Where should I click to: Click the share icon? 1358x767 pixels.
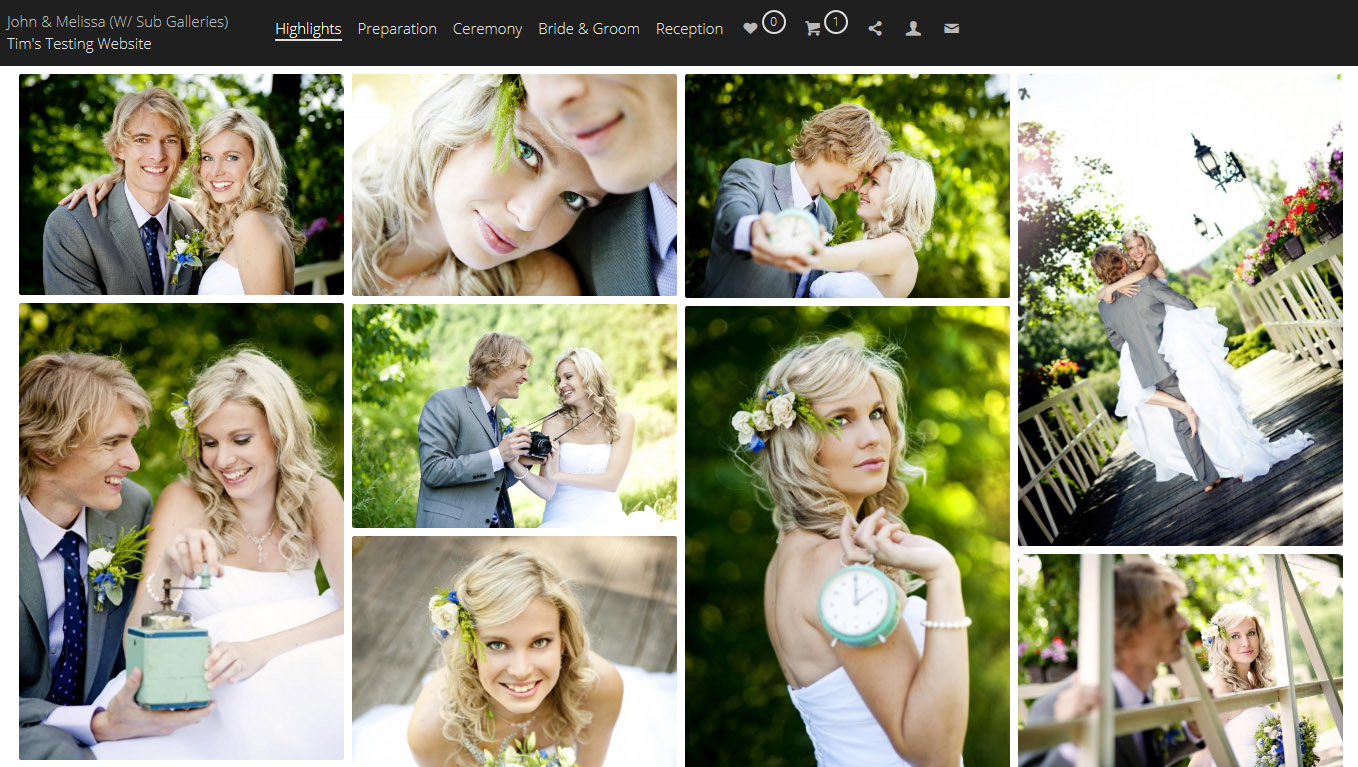tap(875, 29)
